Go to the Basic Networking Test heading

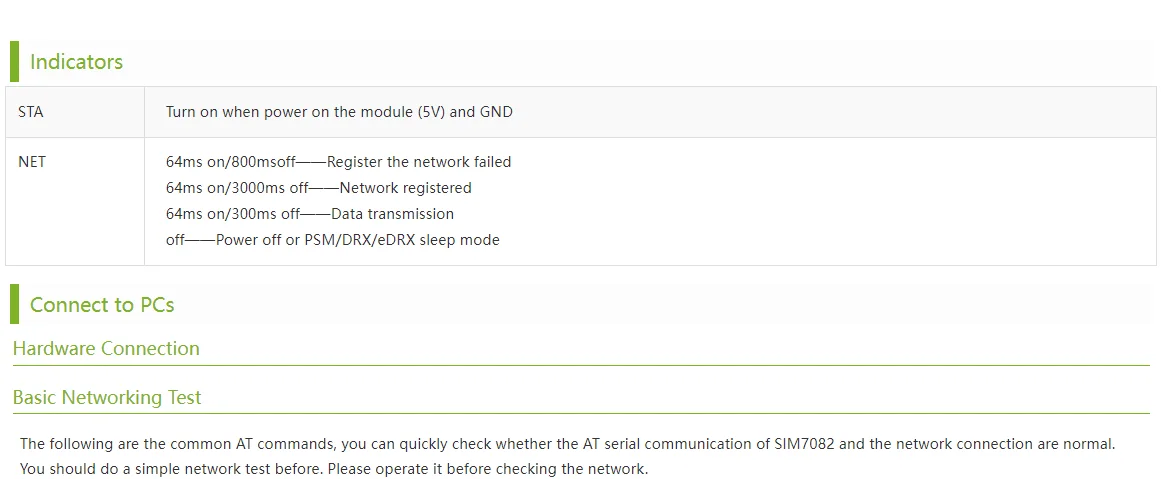click(107, 398)
